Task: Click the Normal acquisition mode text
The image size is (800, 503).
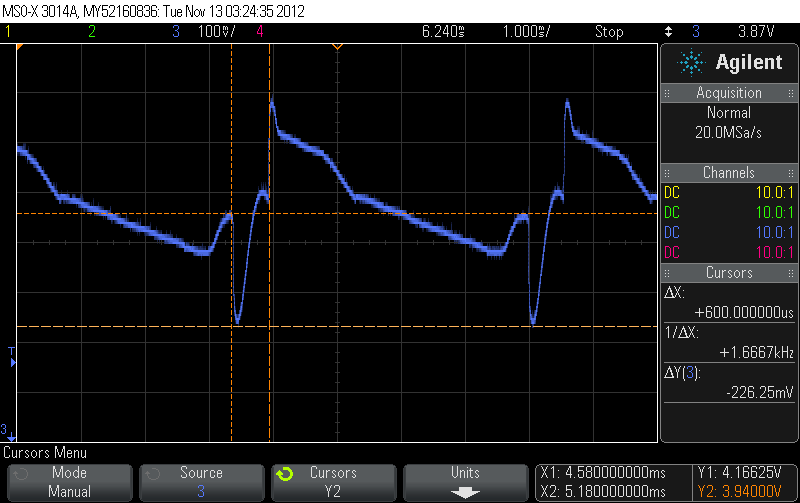Action: pos(729,112)
